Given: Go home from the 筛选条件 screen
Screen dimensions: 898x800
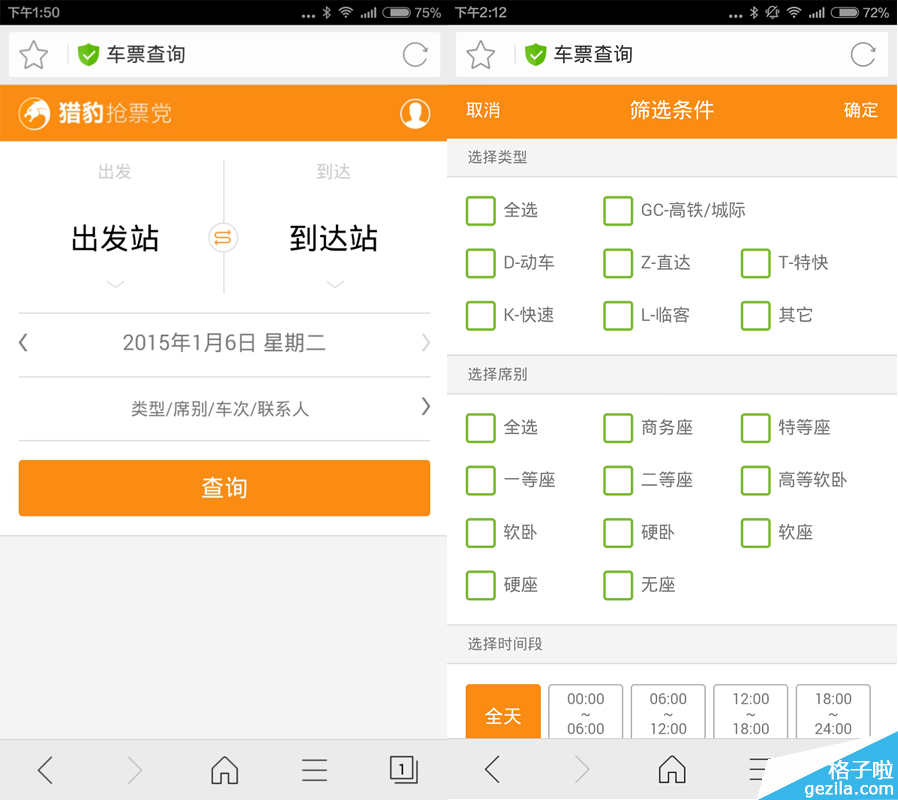Looking at the screenshot, I should (x=672, y=769).
